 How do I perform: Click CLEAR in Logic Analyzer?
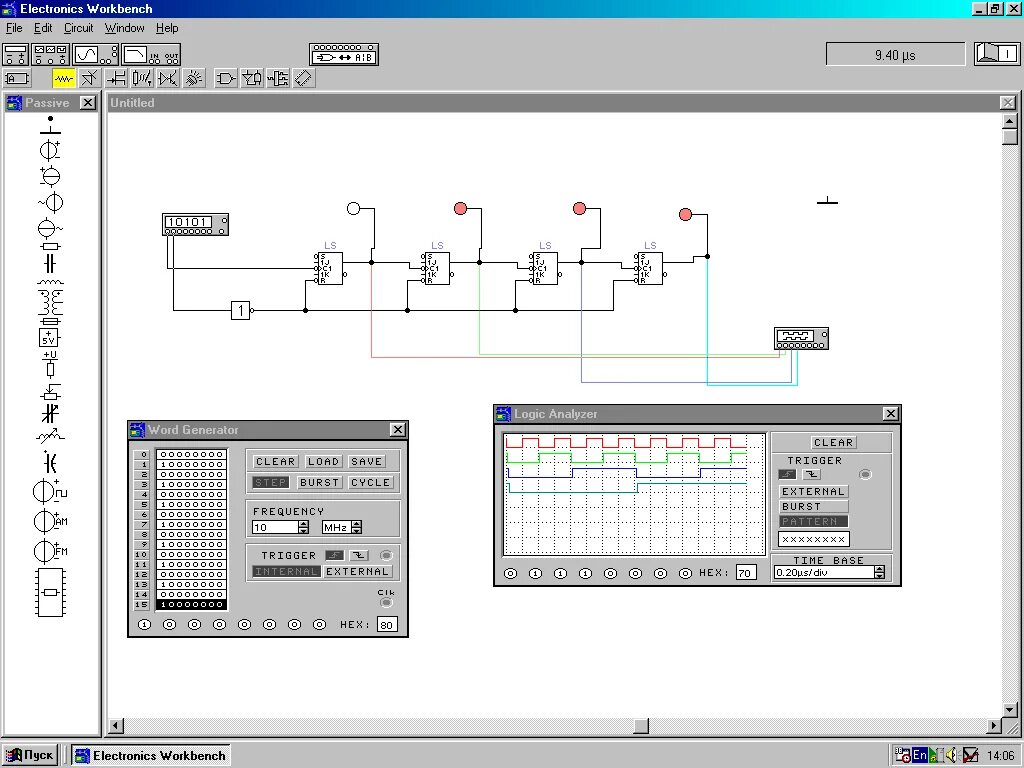pos(833,443)
